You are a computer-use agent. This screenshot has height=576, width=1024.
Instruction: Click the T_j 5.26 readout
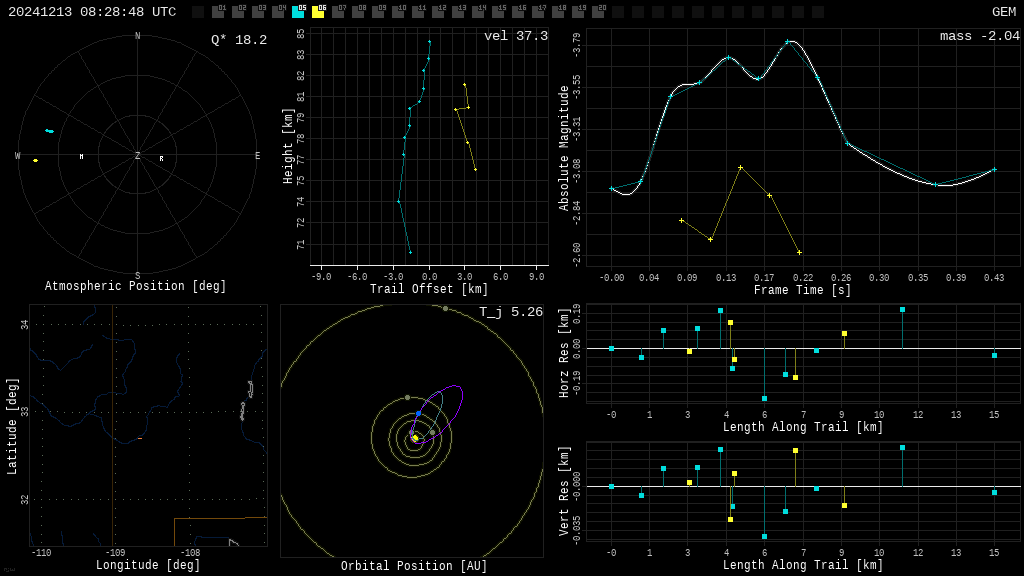coord(510,312)
